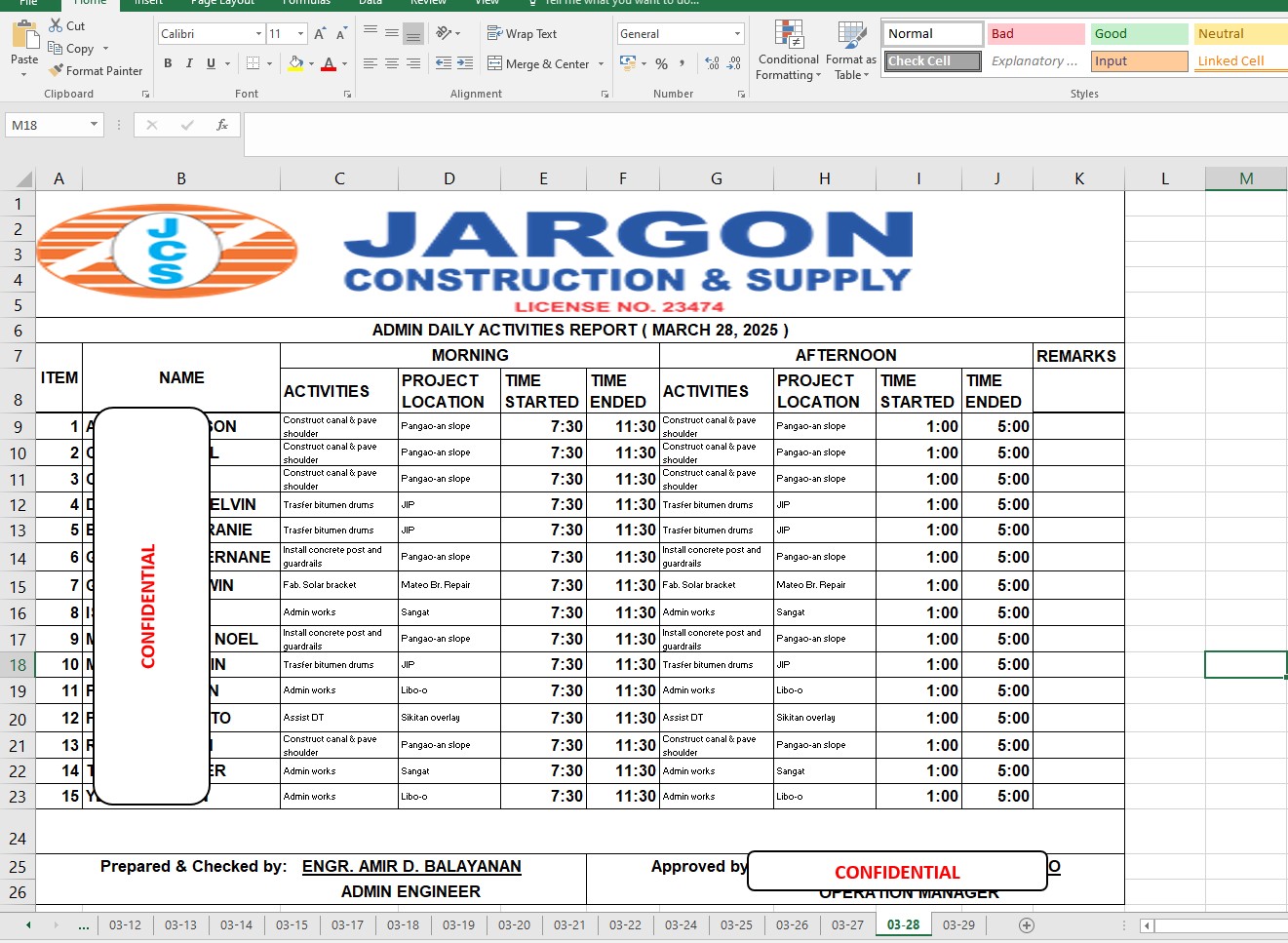Click the formula bar input area
Image resolution: width=1288 pixels, height=943 pixels.
click(x=765, y=134)
